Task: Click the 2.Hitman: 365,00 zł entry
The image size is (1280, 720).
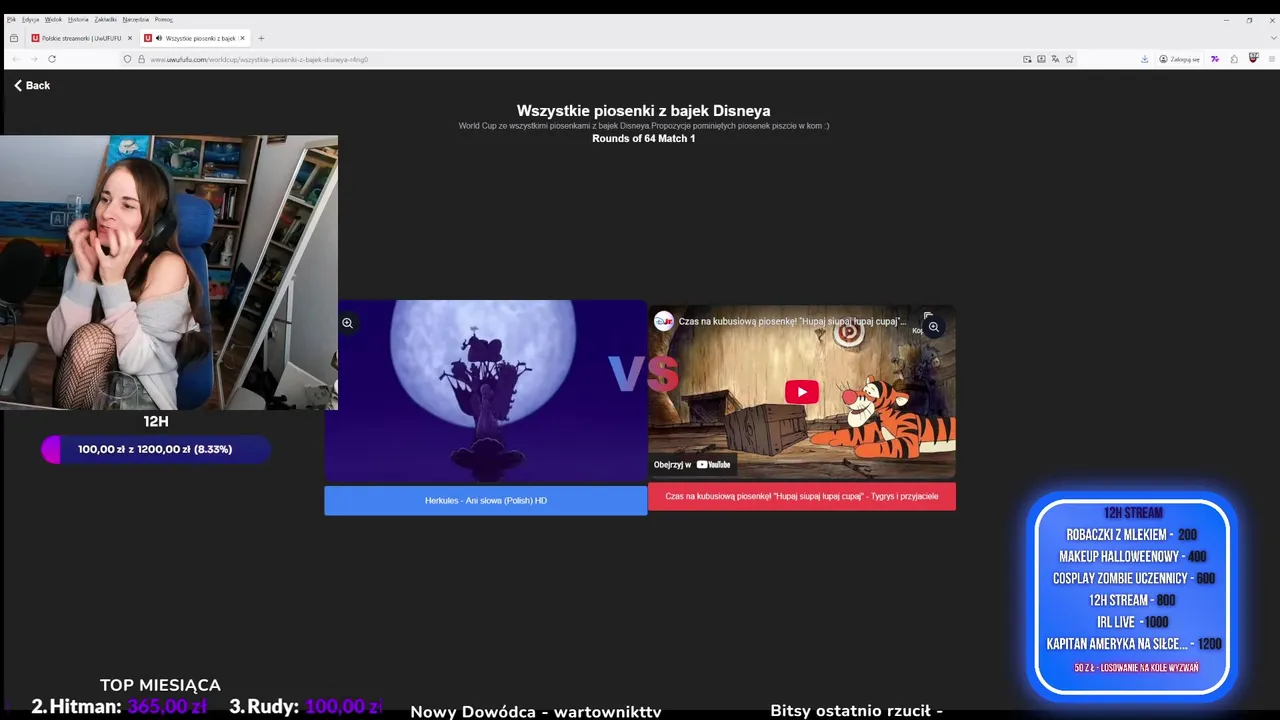Action: point(119,707)
